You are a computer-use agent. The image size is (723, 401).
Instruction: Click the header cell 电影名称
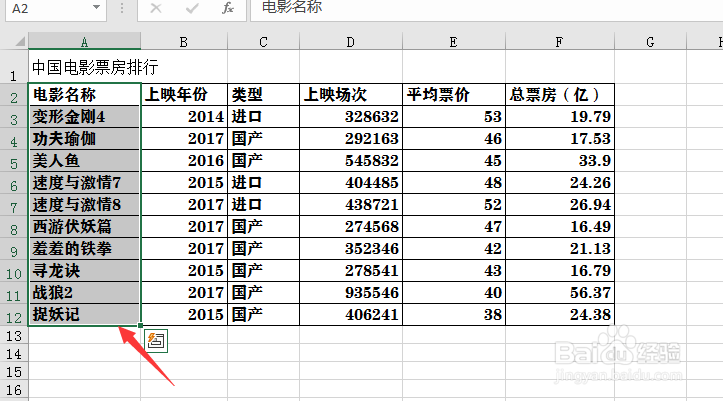[84, 95]
